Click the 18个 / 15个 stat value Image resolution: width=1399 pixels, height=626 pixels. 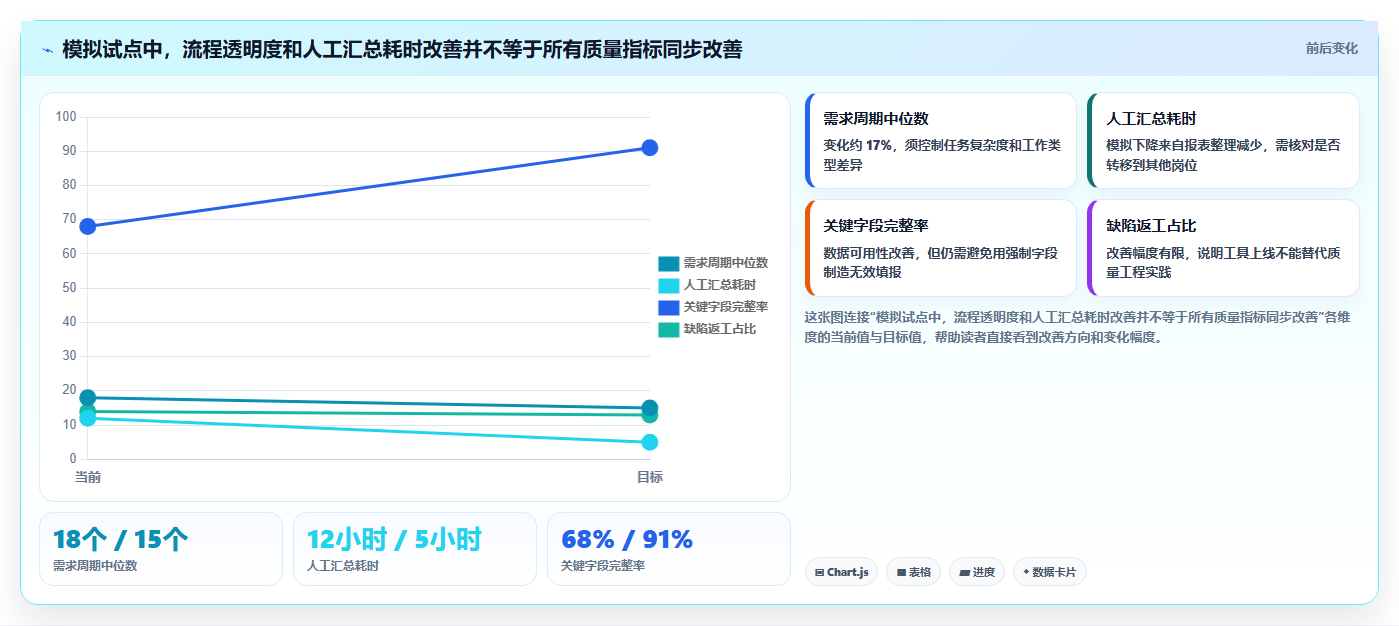click(x=121, y=540)
